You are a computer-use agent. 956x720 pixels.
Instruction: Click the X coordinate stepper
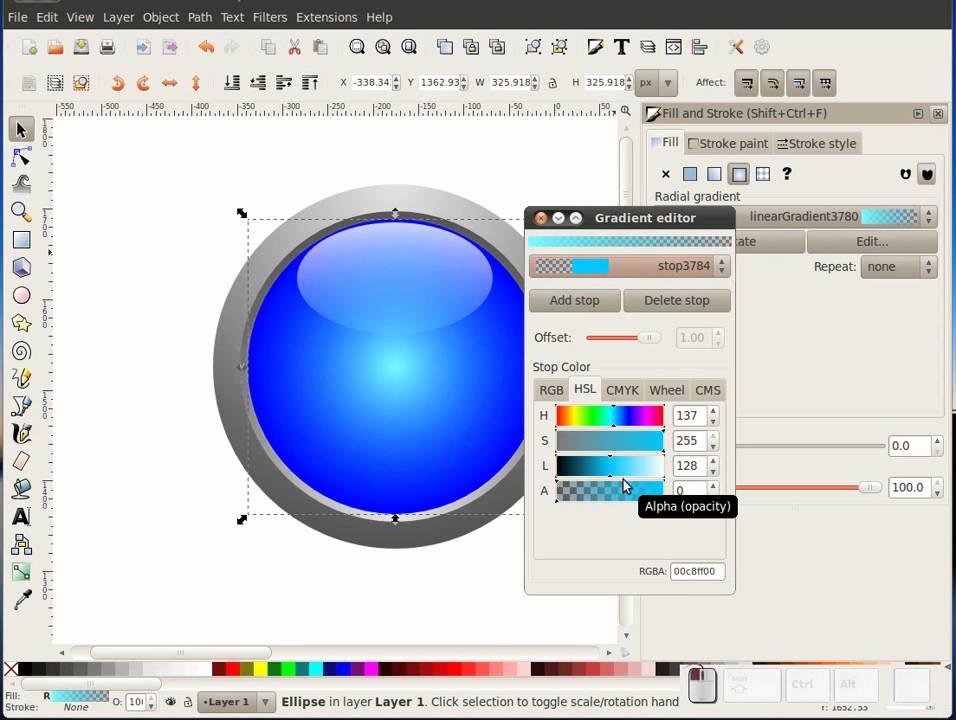[x=396, y=83]
